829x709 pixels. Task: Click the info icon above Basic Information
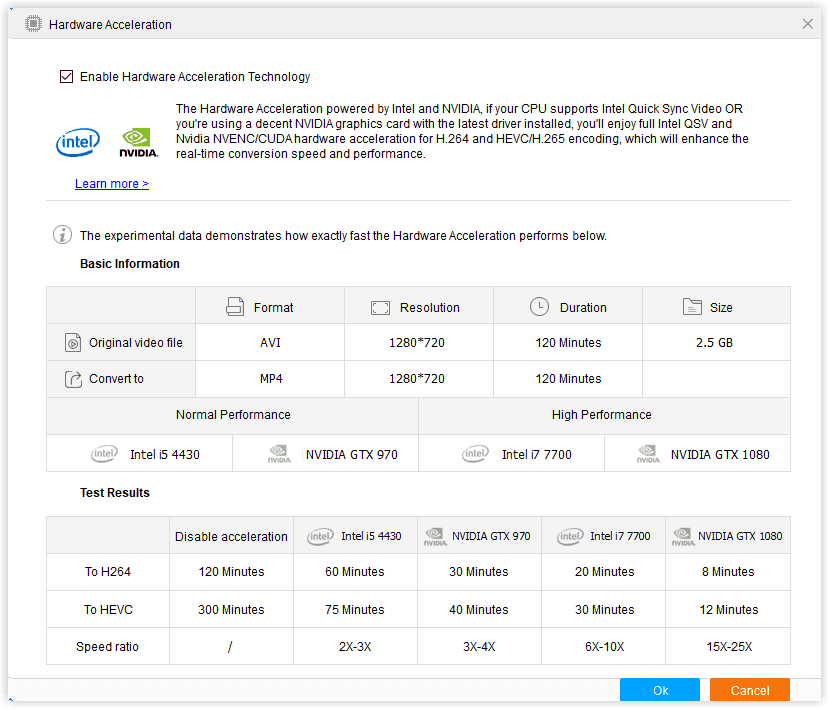point(62,236)
